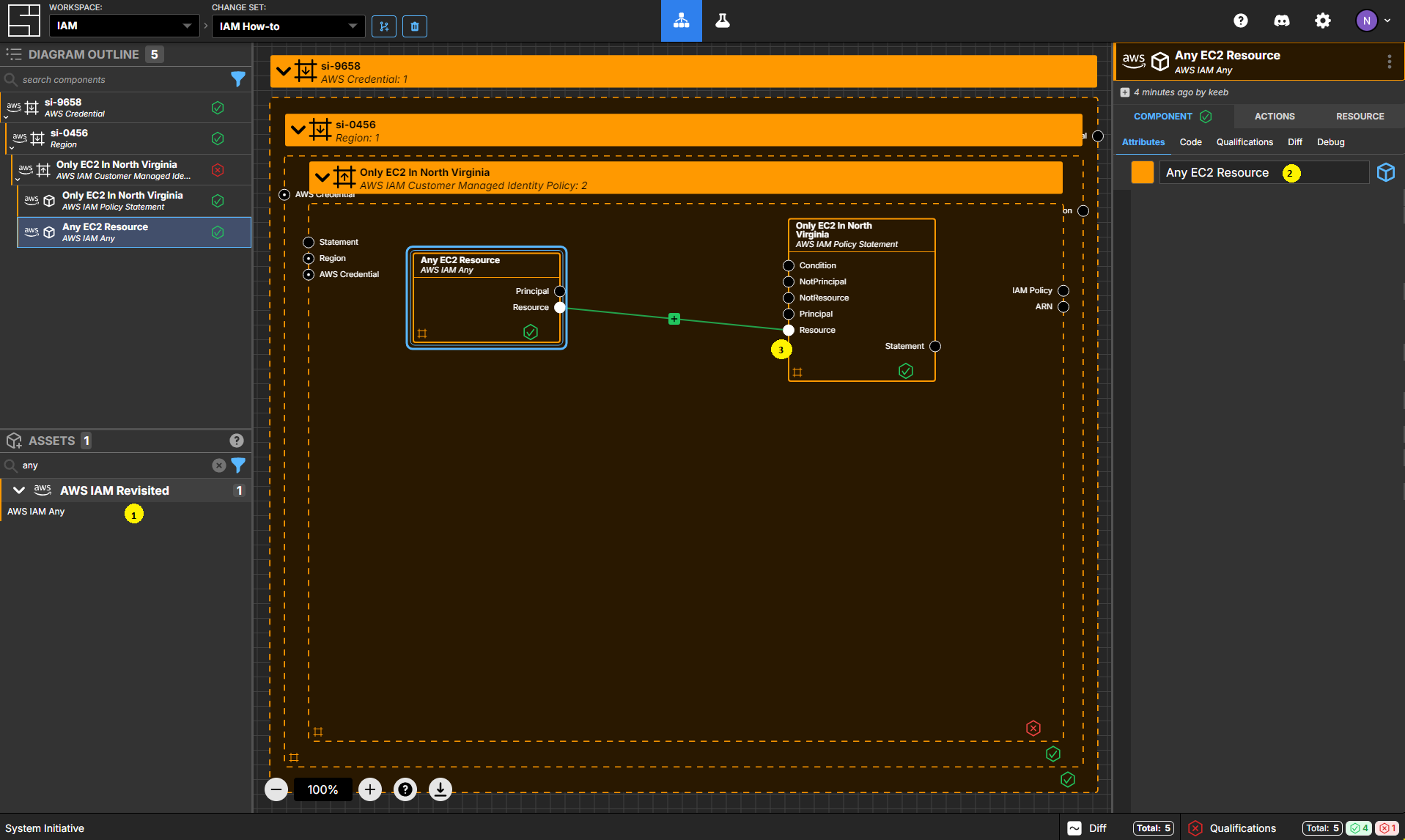Zoom in with the plus button
The image size is (1405, 840).
370,789
